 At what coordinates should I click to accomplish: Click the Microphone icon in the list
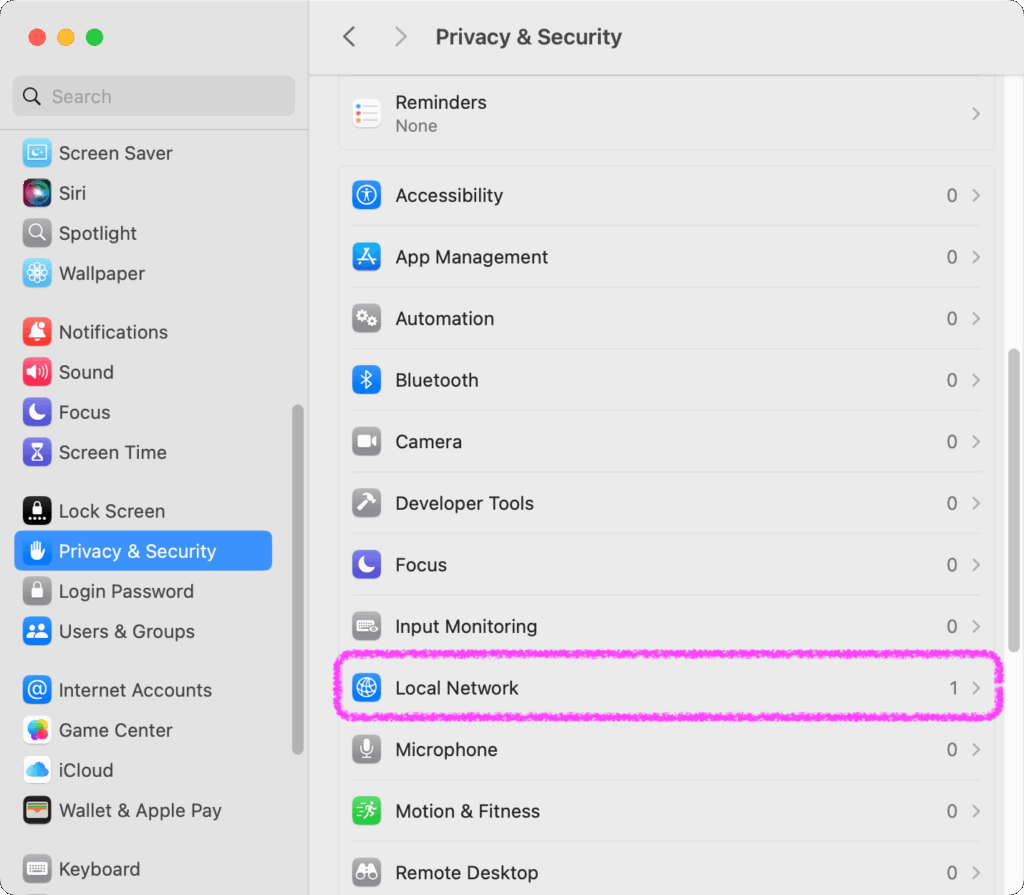pos(366,750)
